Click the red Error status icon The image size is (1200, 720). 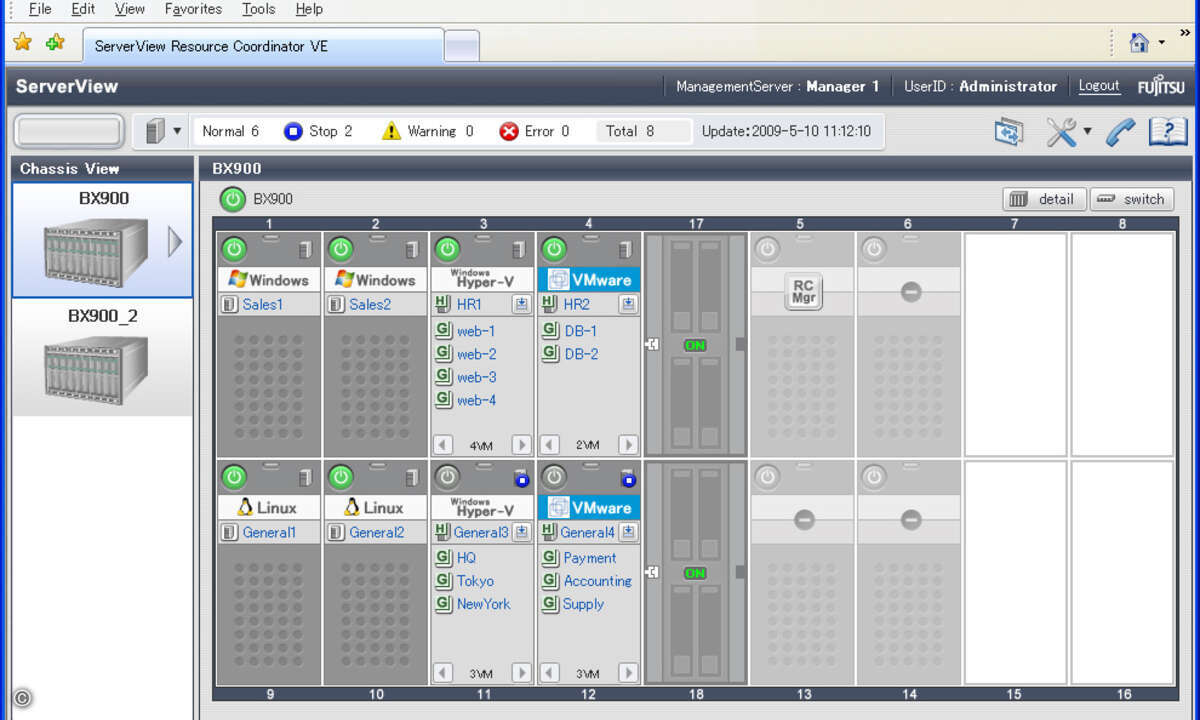(509, 131)
